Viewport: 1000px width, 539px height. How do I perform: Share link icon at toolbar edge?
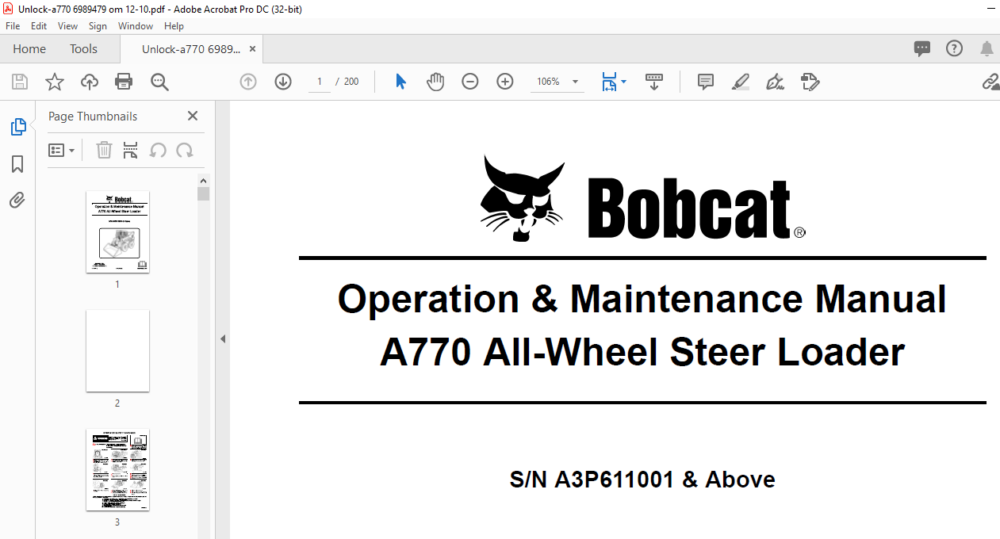click(x=990, y=82)
